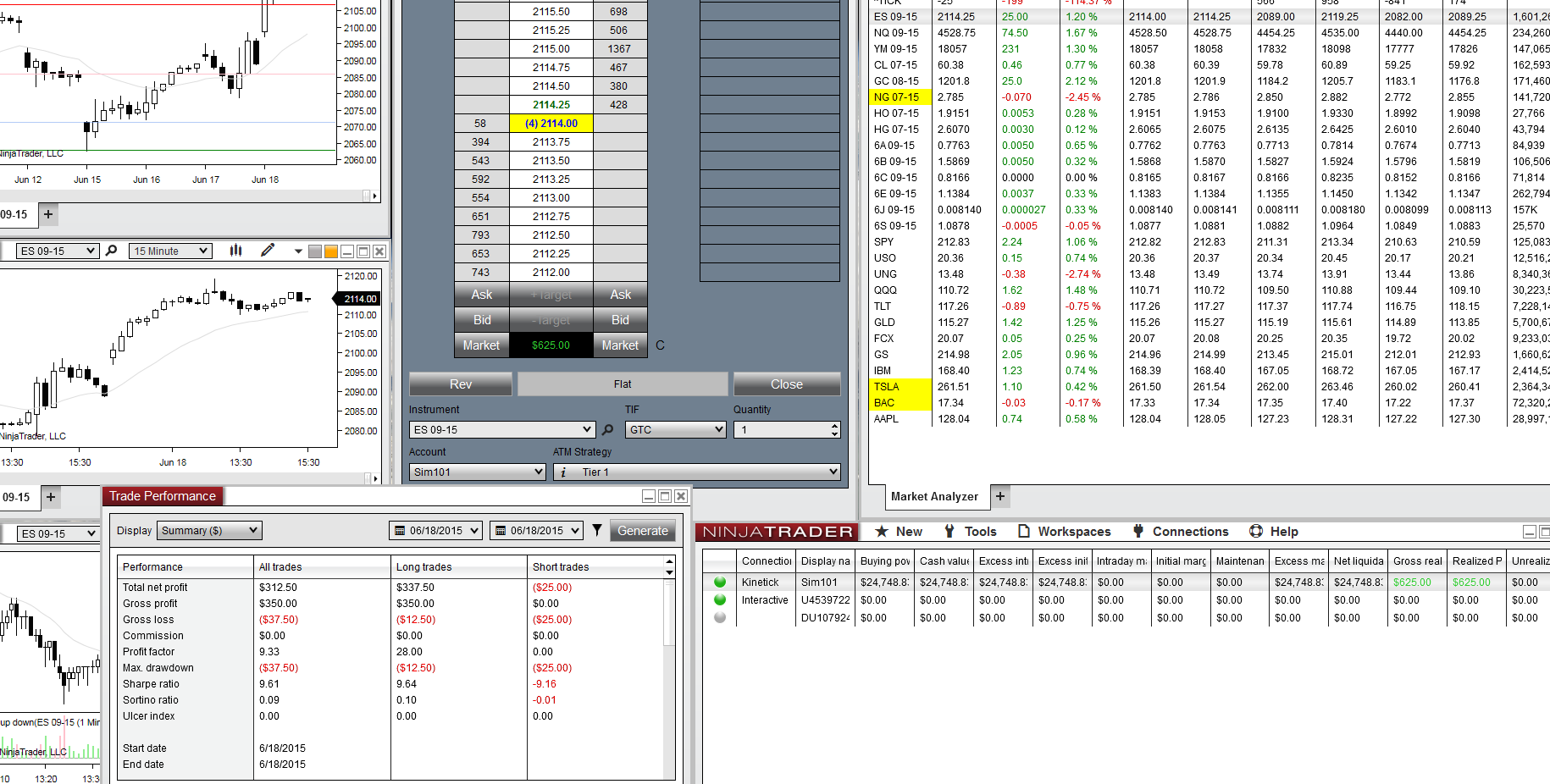Click the green status indicator for Kinetick
The height and width of the screenshot is (784, 1550).
(x=720, y=582)
